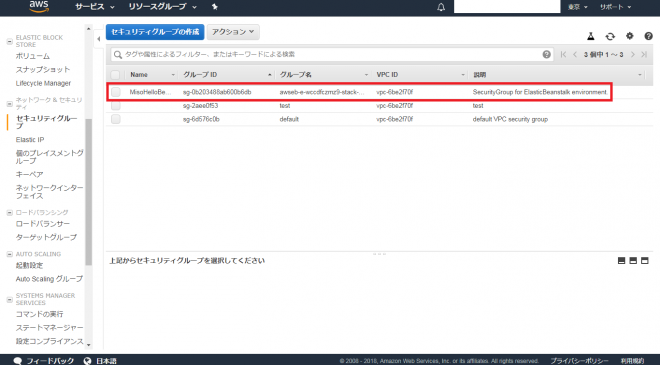Open the サポート menu
Viewport: 660px width, 365px height.
[x=615, y=7]
